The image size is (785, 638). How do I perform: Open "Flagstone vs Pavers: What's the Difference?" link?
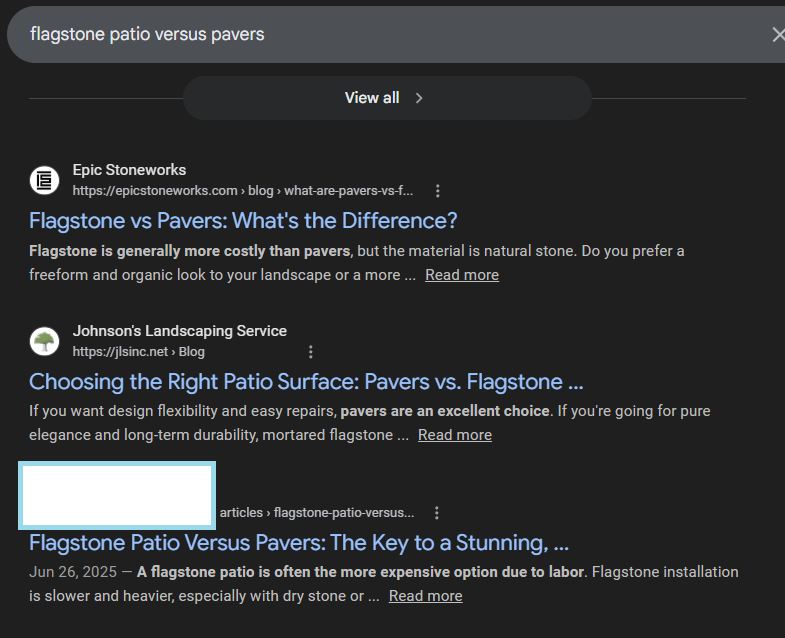243,220
